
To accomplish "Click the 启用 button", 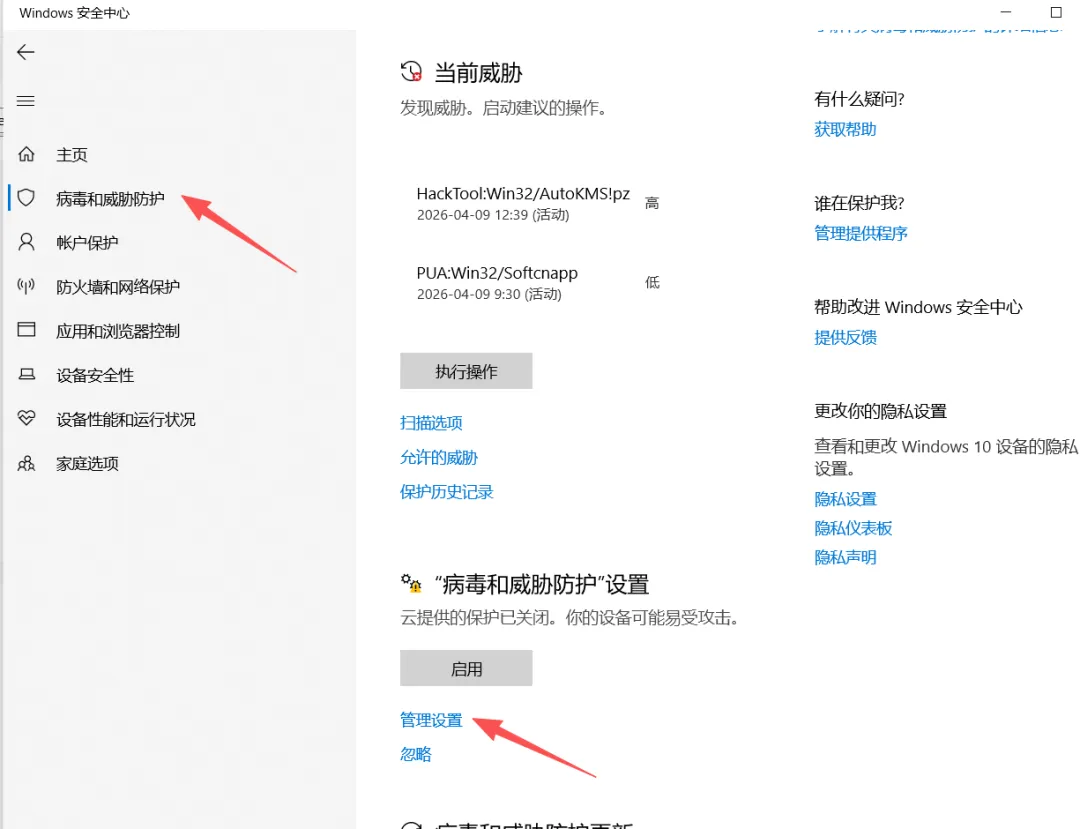I will pyautogui.click(x=466, y=668).
